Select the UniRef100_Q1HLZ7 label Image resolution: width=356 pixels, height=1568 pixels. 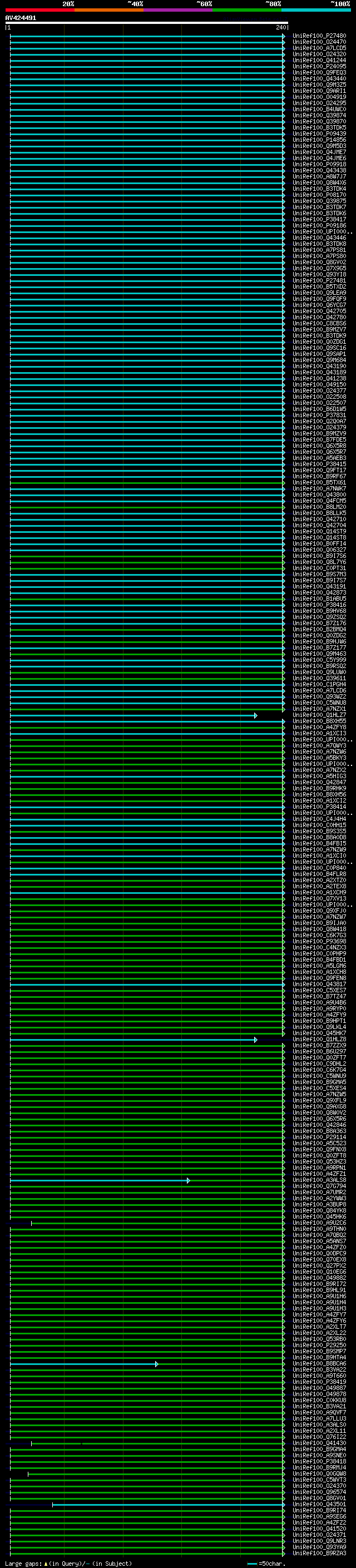[x=319, y=715]
